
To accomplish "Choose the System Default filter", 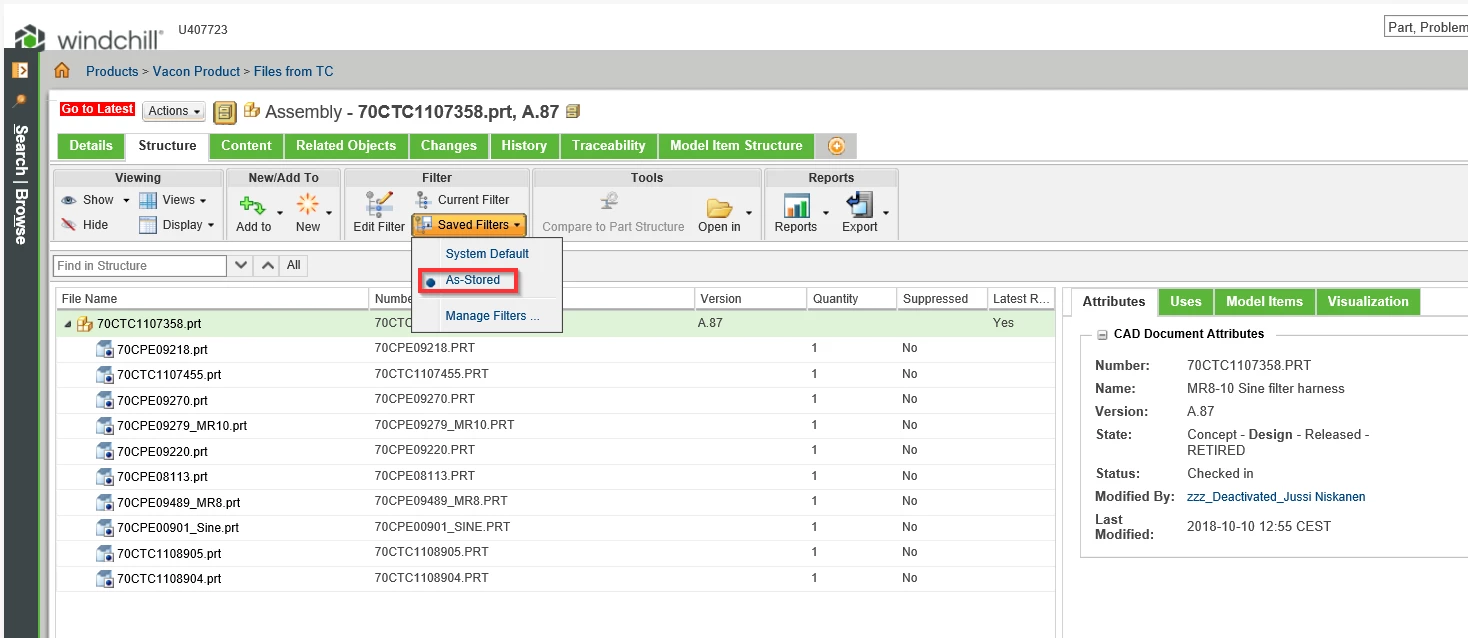I will pos(487,254).
